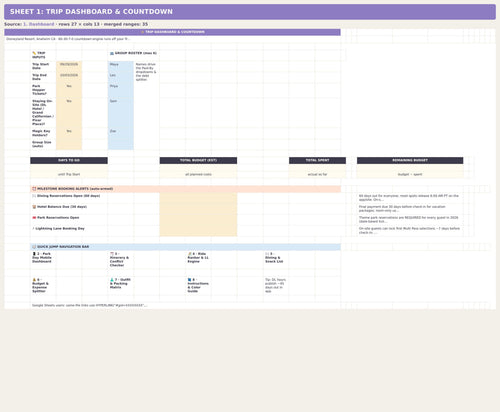500x412 pixels.
Task: Click the calendar icon in Milestone Booking Alerts
Action: click(x=34, y=189)
